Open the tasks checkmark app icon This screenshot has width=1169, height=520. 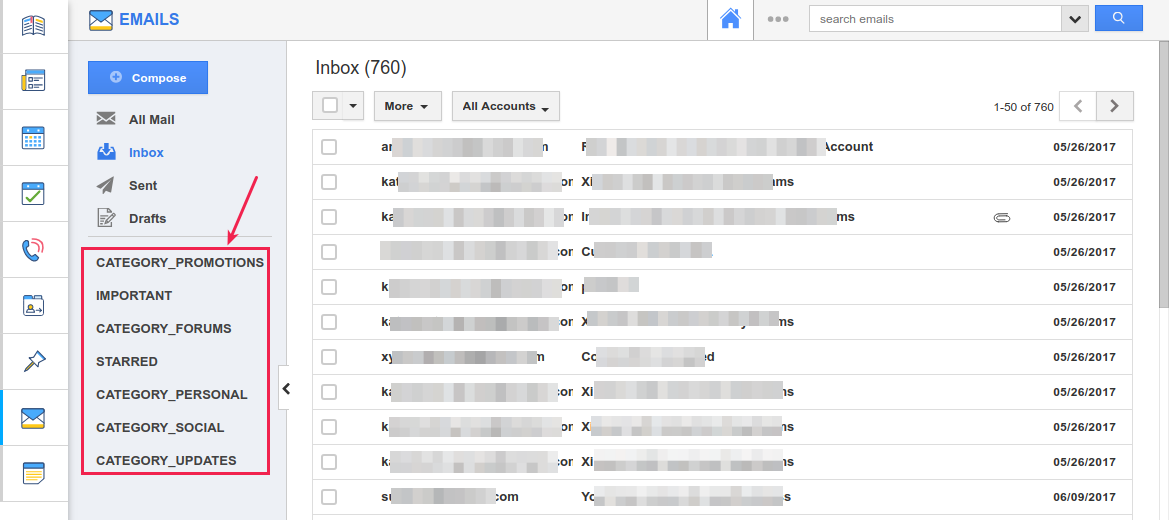click(x=34, y=193)
